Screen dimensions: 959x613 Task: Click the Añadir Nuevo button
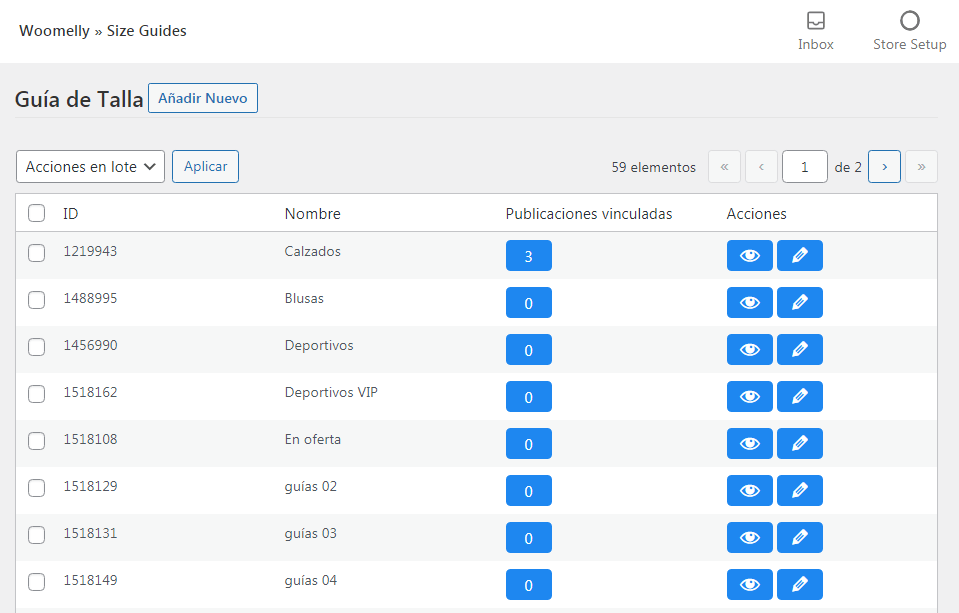(x=203, y=98)
